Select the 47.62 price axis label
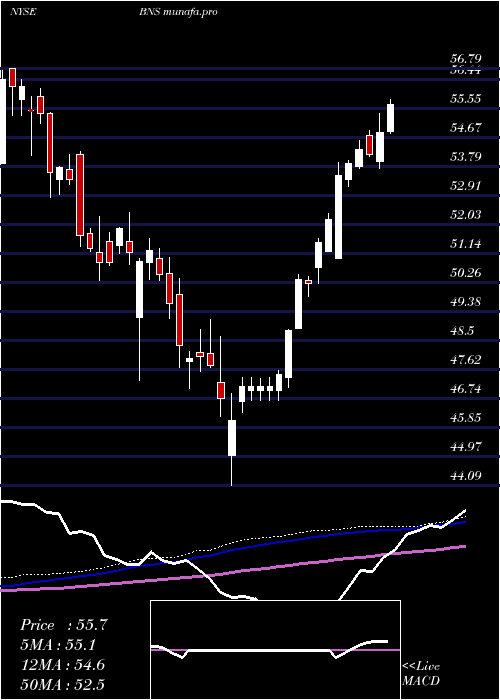This screenshot has height=700, width=500. (466, 360)
